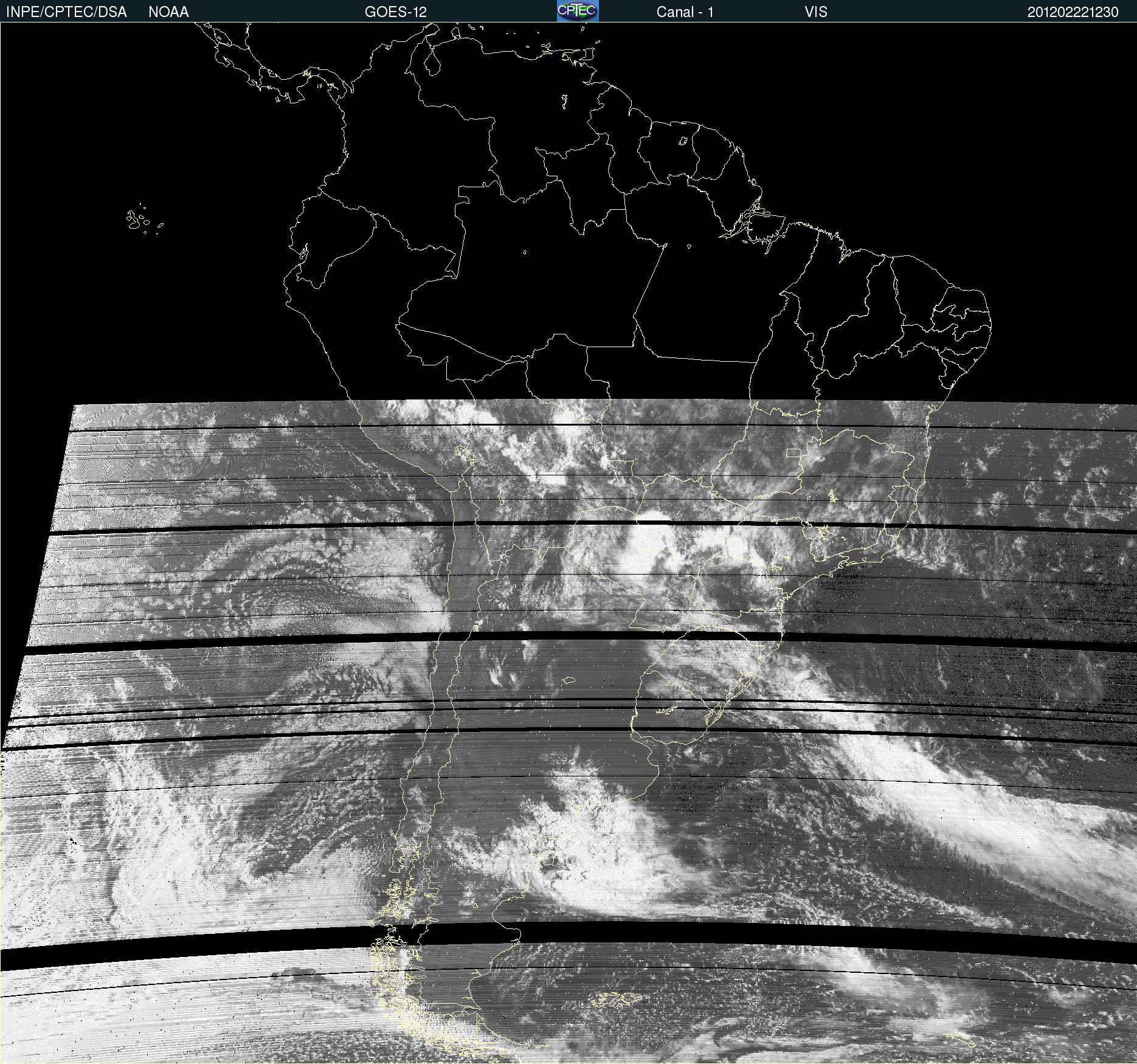Click the 201202221230 timestamp
Screen dimensions: 1137x1064
pyautogui.click(x=1073, y=12)
